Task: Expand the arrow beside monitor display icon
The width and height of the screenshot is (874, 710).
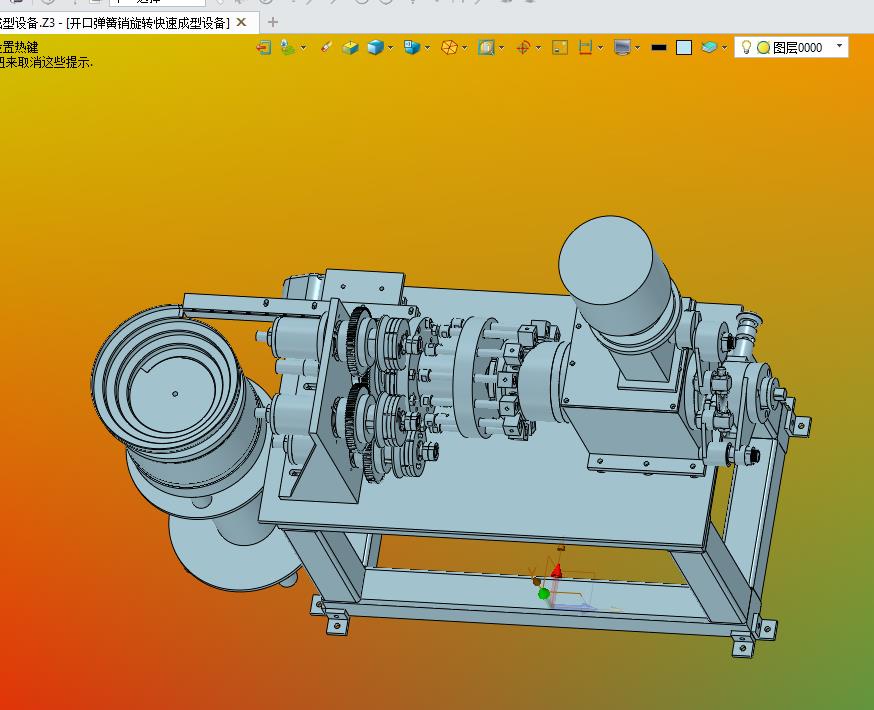Action: point(638,47)
